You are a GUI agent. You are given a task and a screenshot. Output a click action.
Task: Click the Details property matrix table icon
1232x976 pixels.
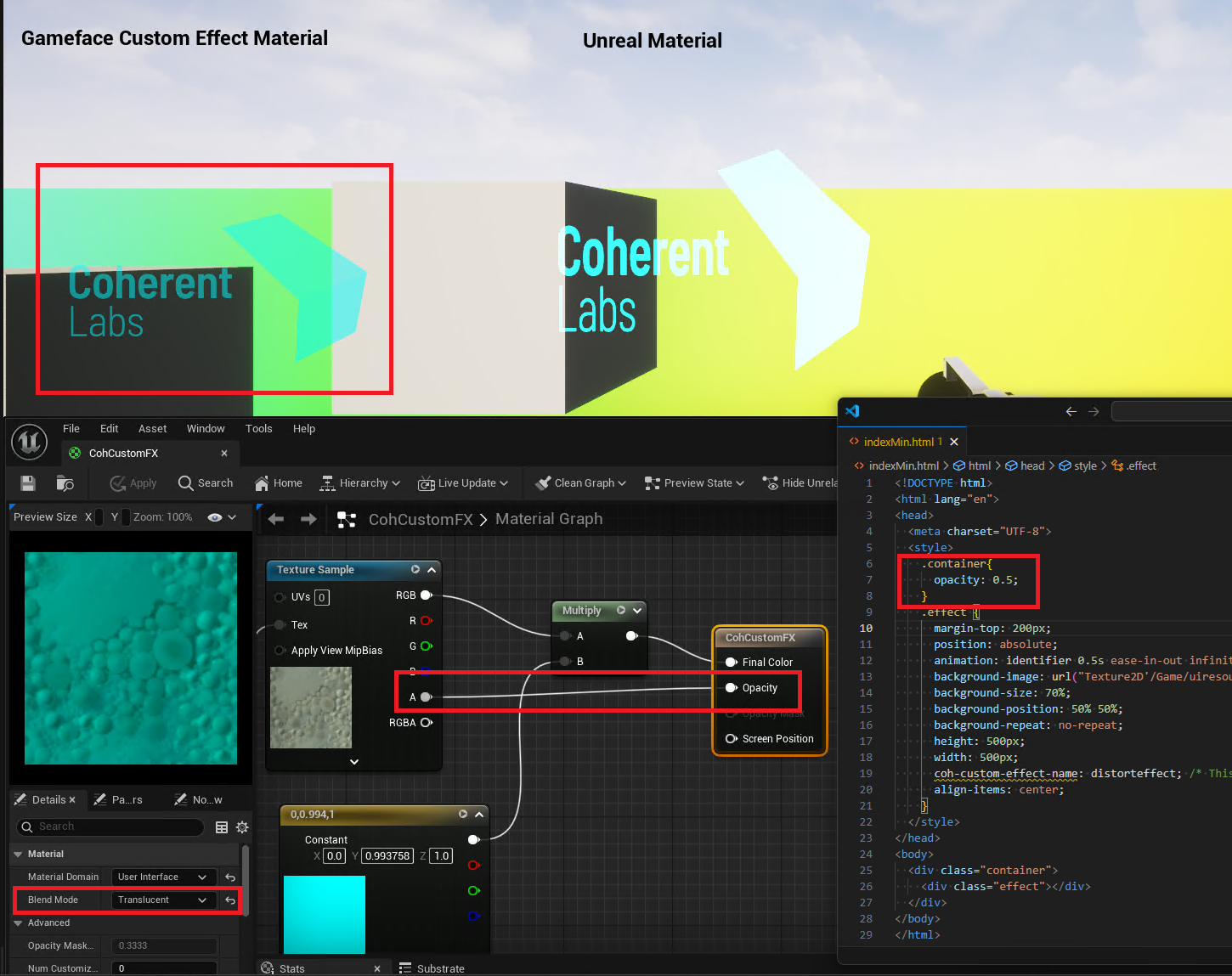pos(222,827)
